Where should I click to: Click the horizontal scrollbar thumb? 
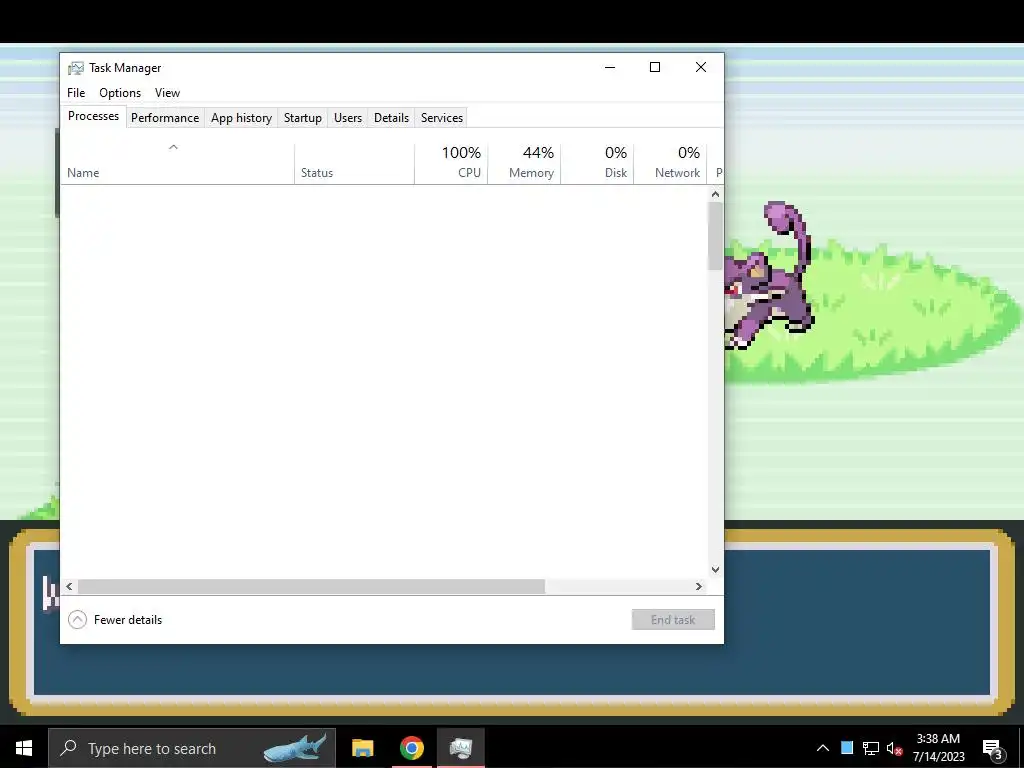[312, 586]
